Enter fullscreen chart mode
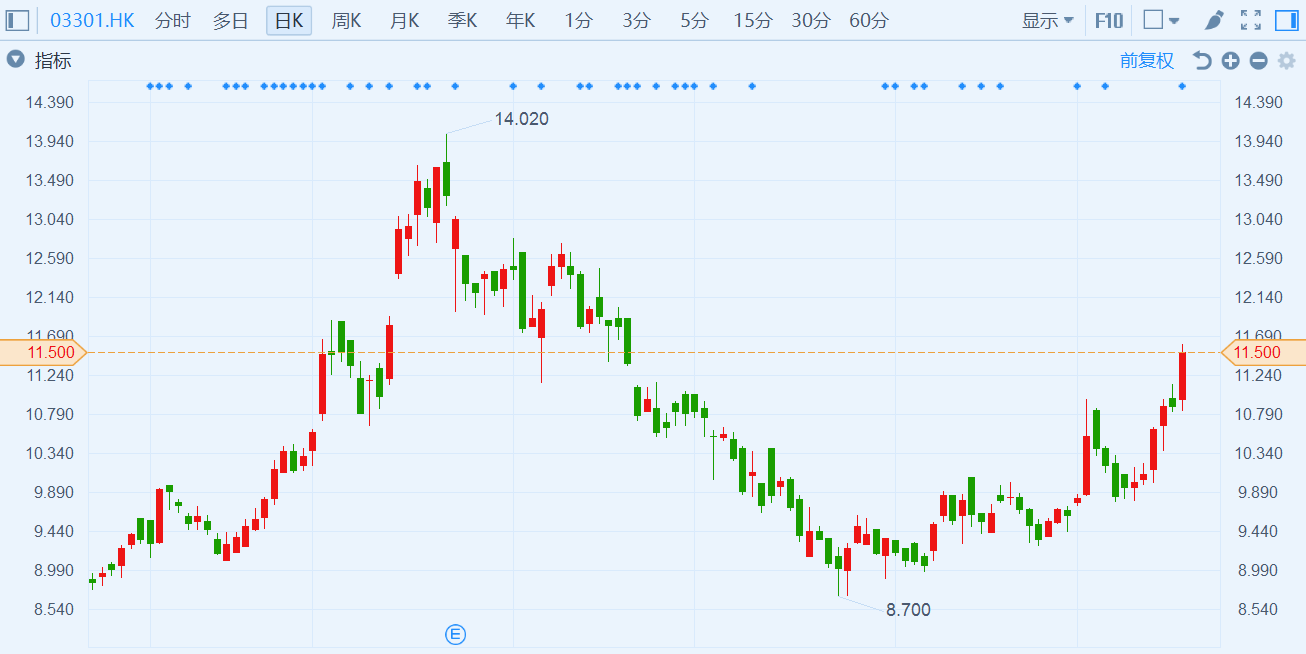Image resolution: width=1306 pixels, height=654 pixels. pyautogui.click(x=1250, y=20)
